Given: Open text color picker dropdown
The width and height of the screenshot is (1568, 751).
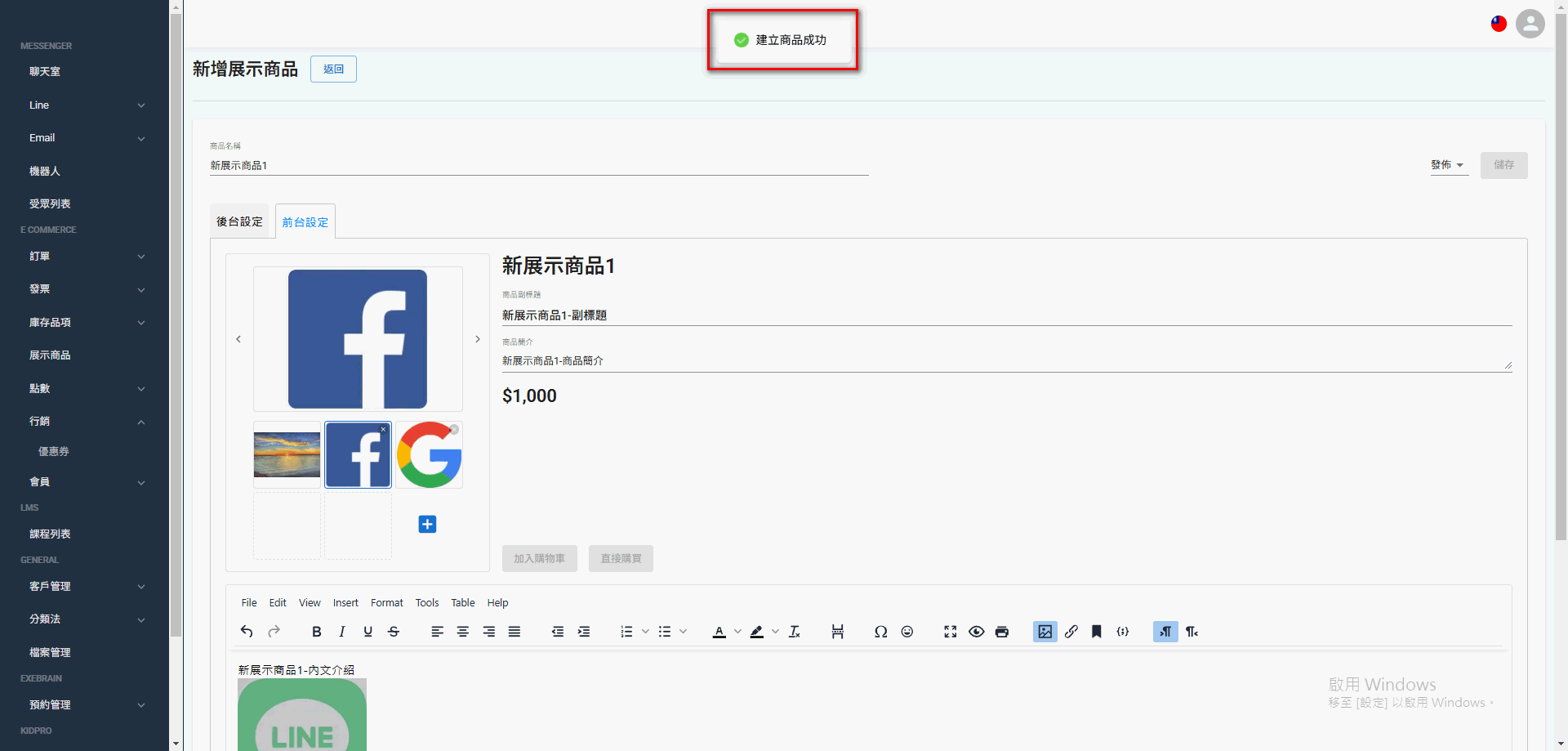Looking at the screenshot, I should 737,632.
